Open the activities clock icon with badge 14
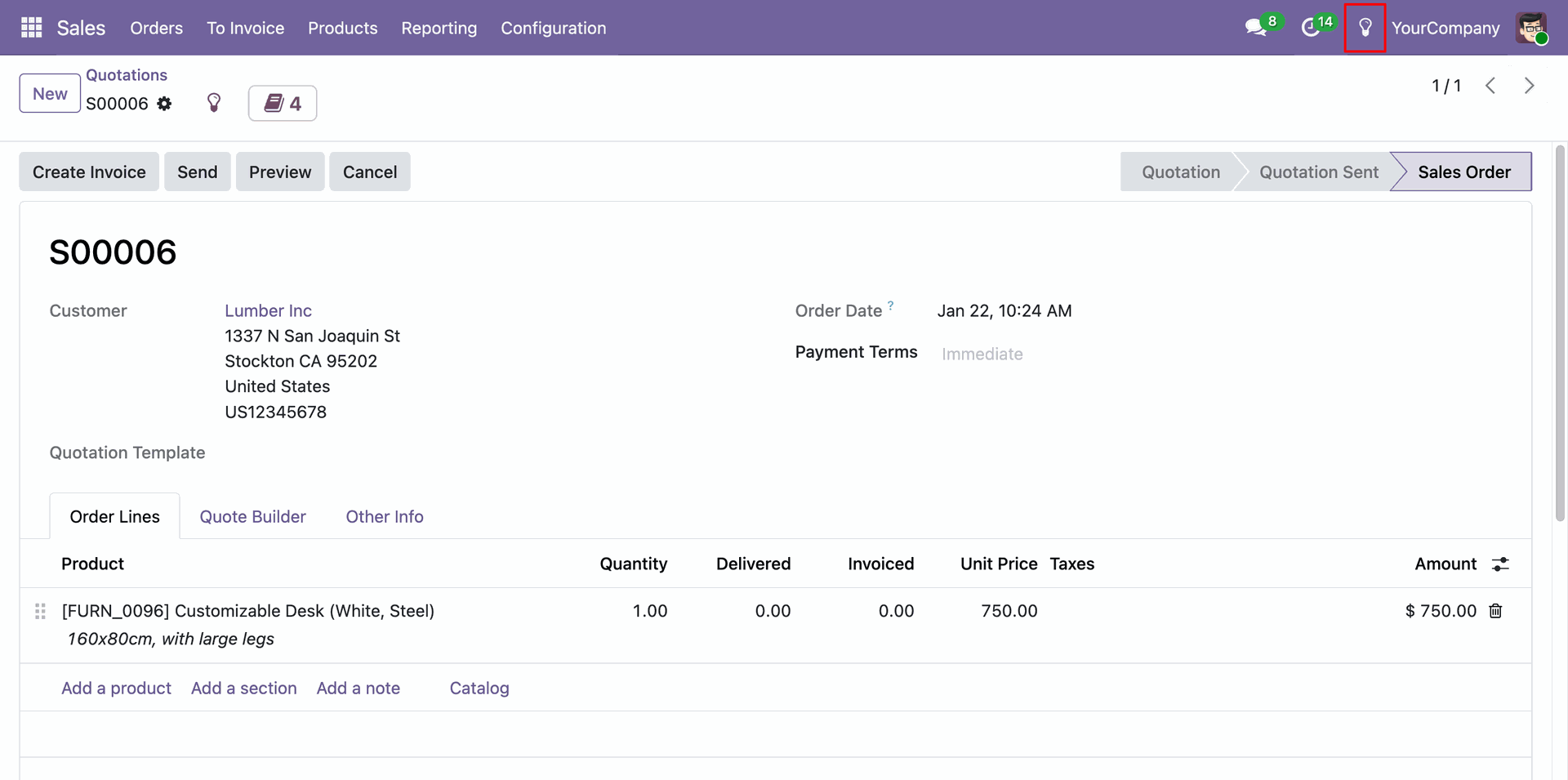 point(1311,28)
